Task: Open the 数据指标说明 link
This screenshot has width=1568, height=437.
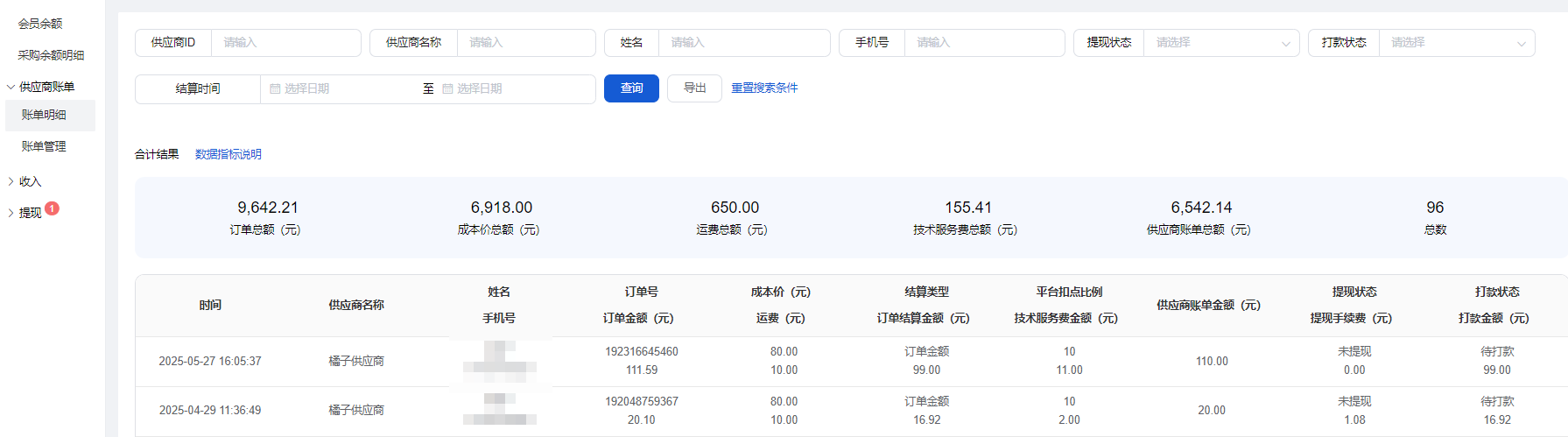Action: click(228, 154)
